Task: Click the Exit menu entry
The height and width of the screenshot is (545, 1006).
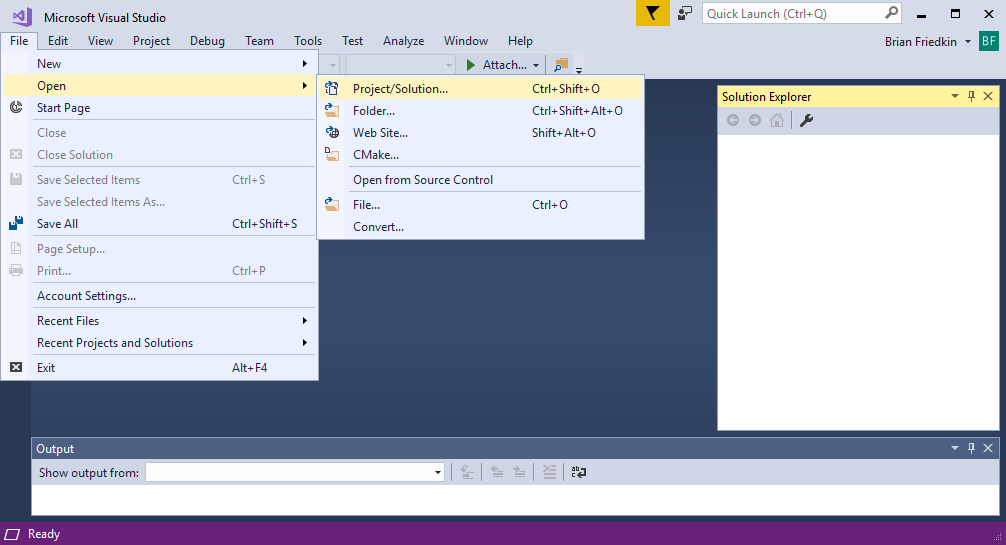Action: 160,367
